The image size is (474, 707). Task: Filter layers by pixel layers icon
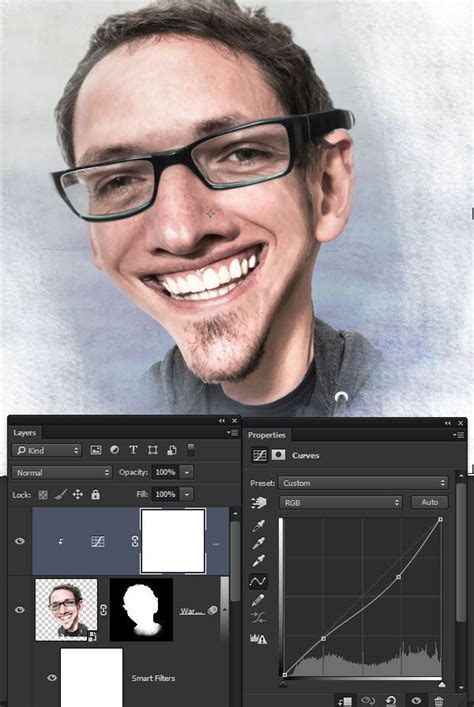click(x=96, y=450)
